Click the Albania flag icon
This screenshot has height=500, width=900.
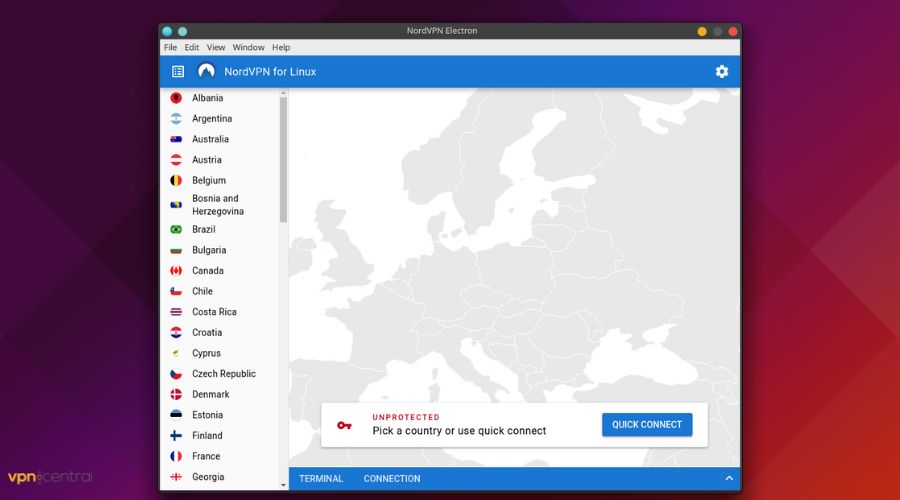click(176, 98)
